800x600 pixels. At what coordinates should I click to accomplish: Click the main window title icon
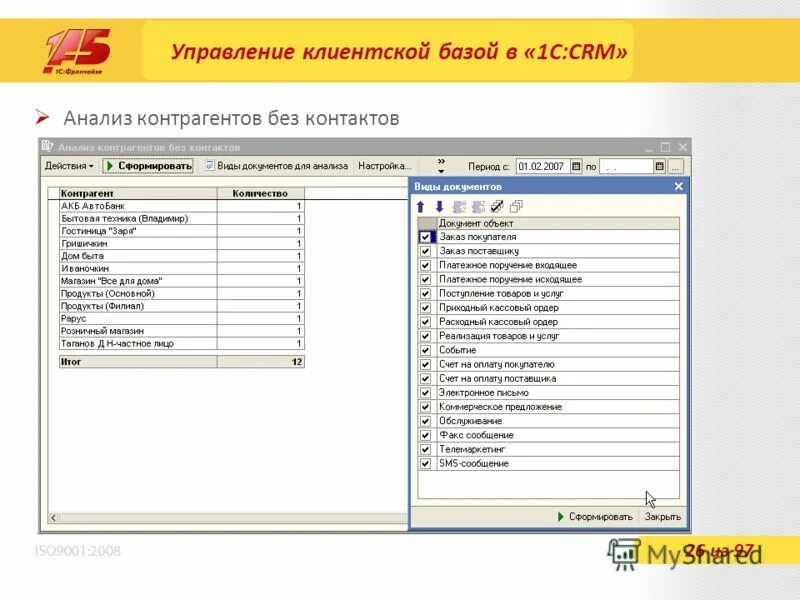click(47, 147)
